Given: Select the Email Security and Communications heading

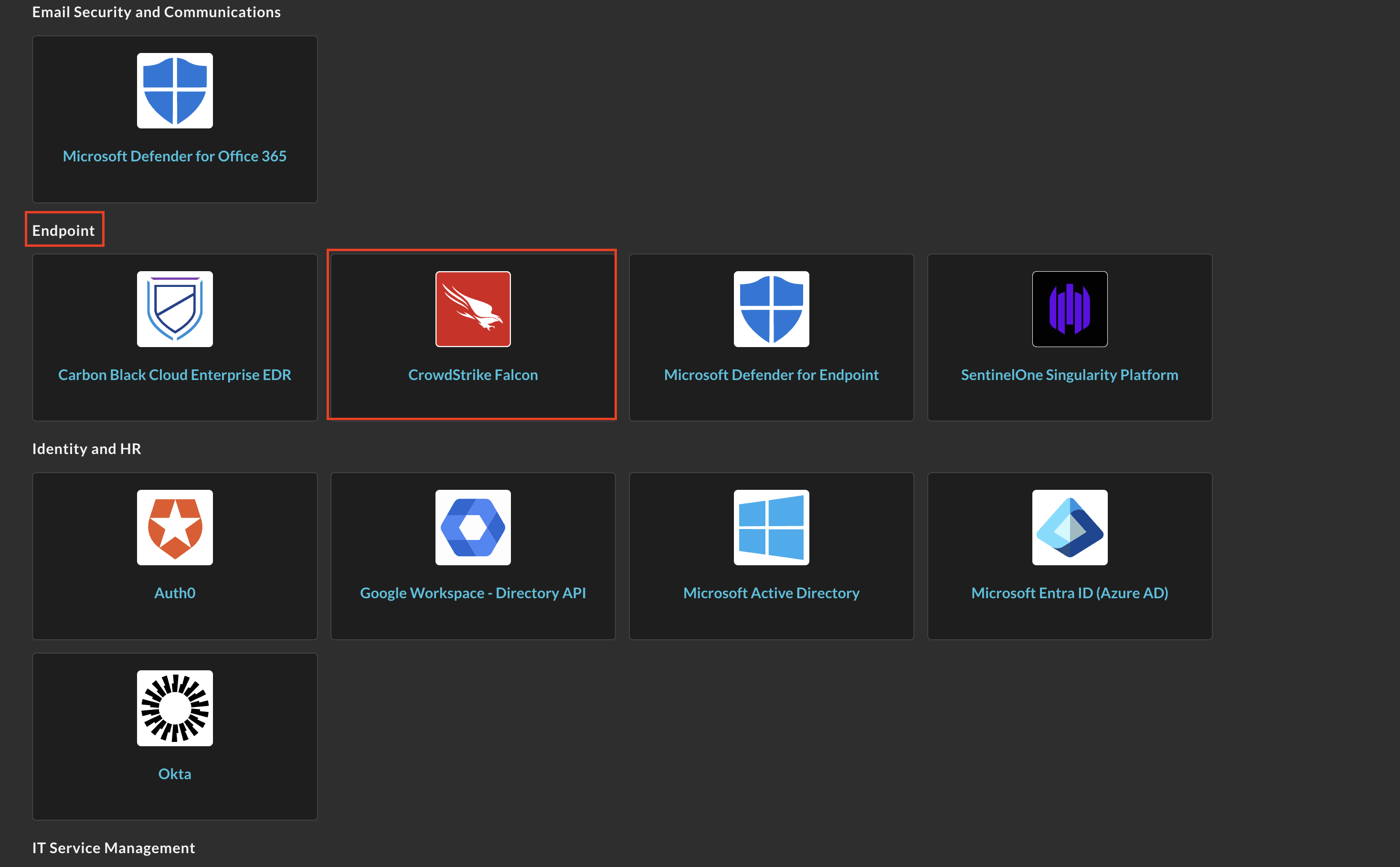Looking at the screenshot, I should pyautogui.click(x=157, y=12).
